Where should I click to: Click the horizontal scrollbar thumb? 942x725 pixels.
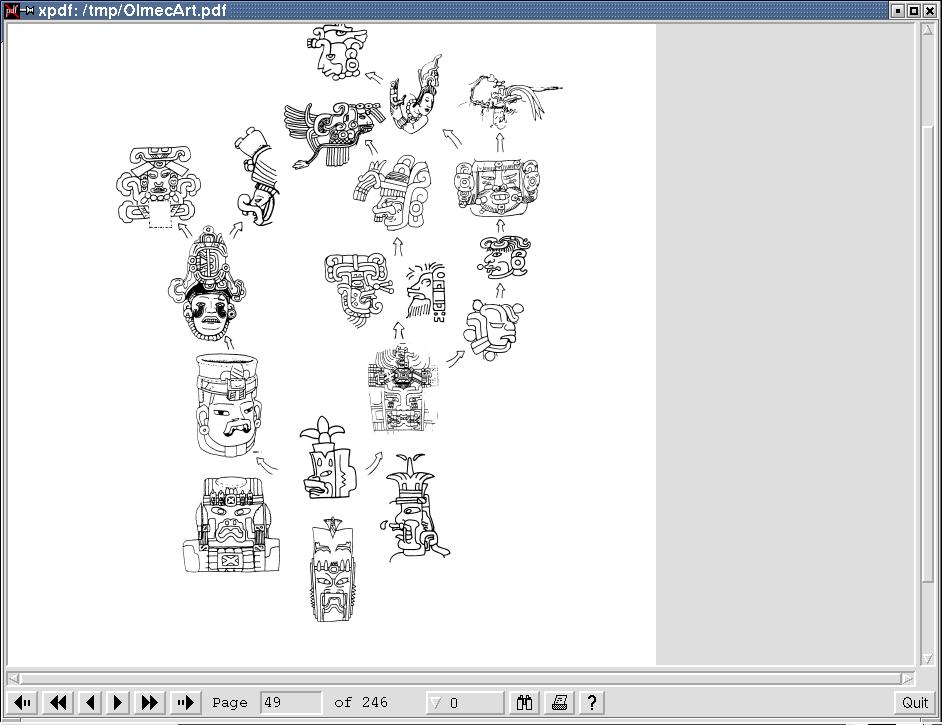(x=460, y=679)
